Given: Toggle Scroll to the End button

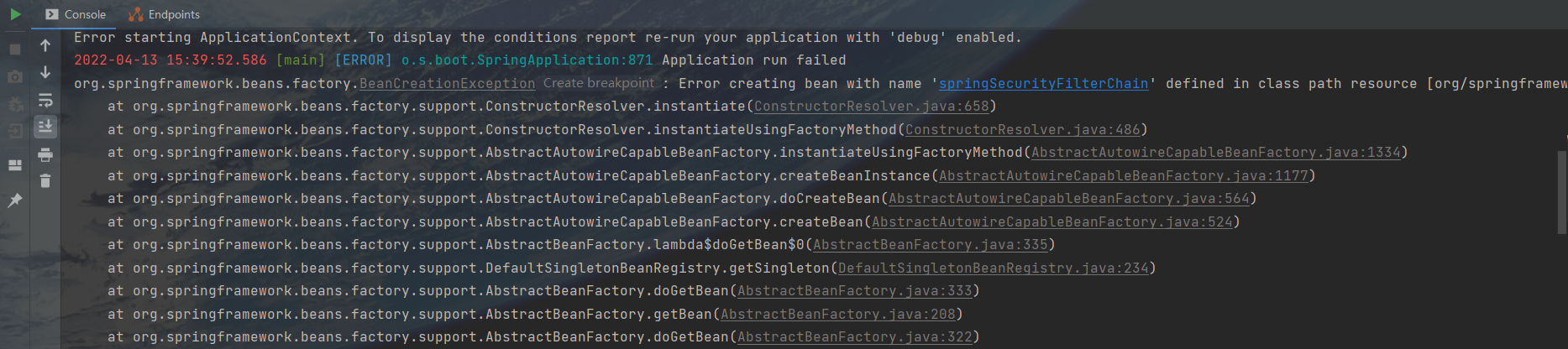Looking at the screenshot, I should pos(45,127).
